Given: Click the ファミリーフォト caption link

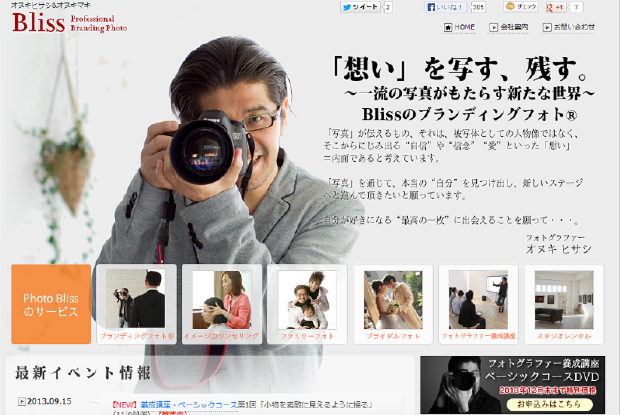Looking at the screenshot, I should [307, 336].
